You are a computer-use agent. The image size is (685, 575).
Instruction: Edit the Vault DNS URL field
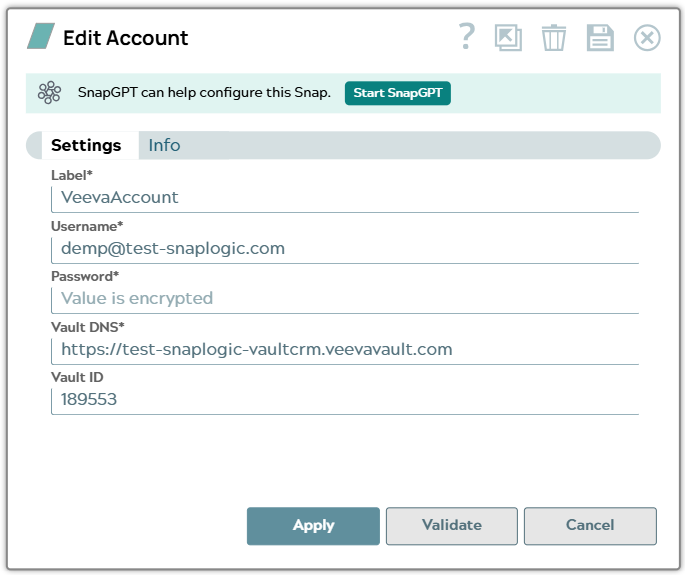click(345, 351)
